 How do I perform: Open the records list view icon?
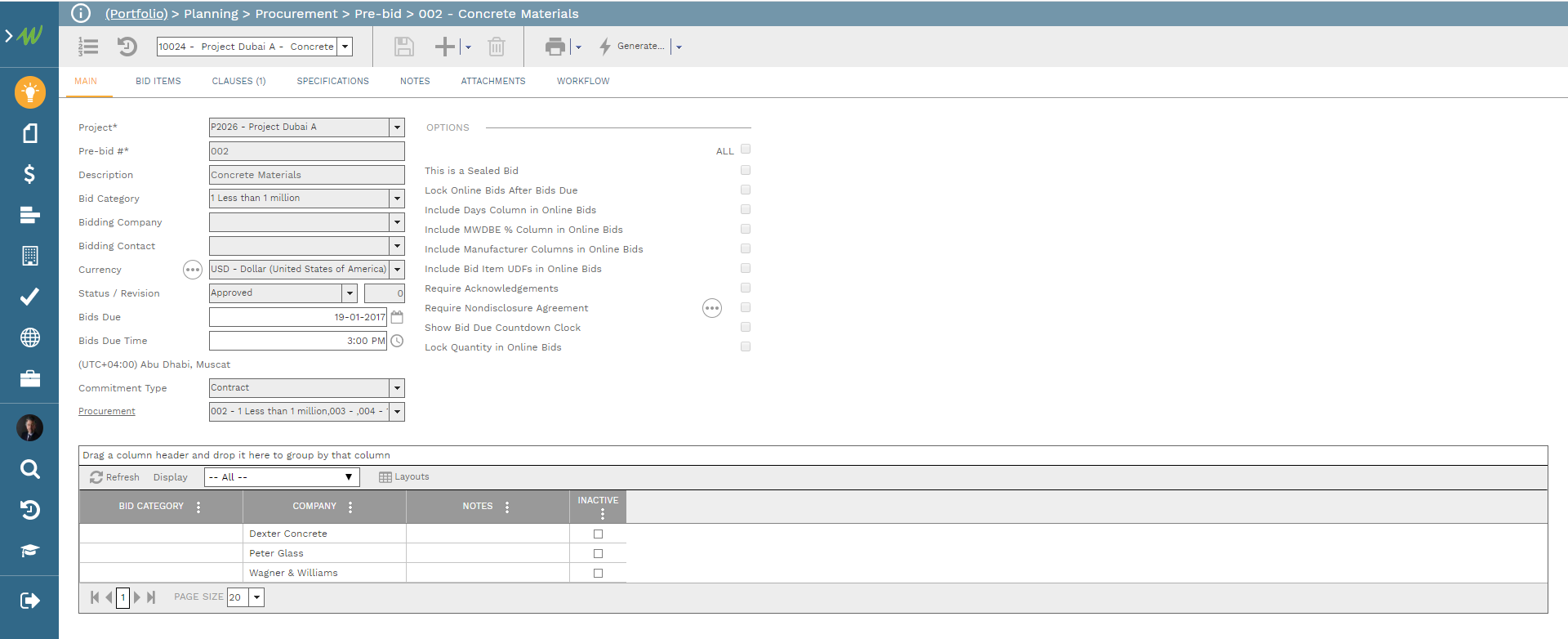[88, 47]
